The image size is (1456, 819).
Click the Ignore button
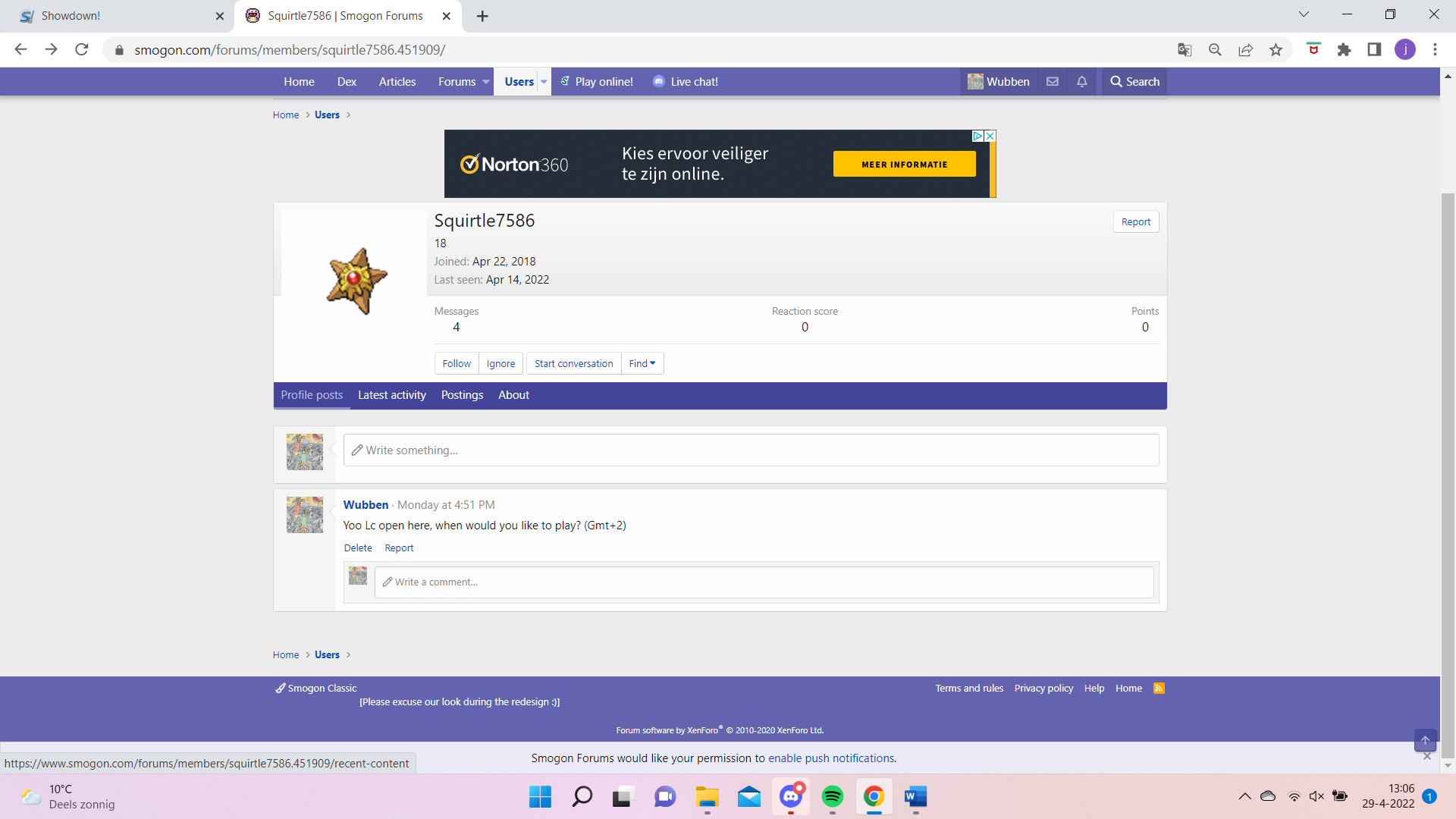point(500,364)
